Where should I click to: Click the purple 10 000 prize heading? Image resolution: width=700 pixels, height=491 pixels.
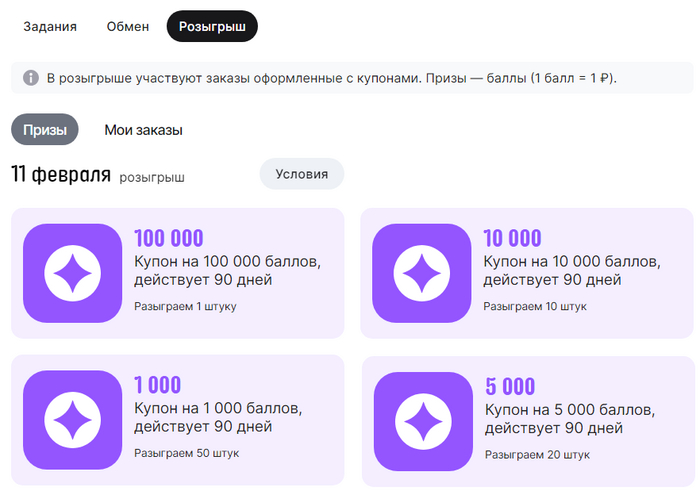[512, 238]
